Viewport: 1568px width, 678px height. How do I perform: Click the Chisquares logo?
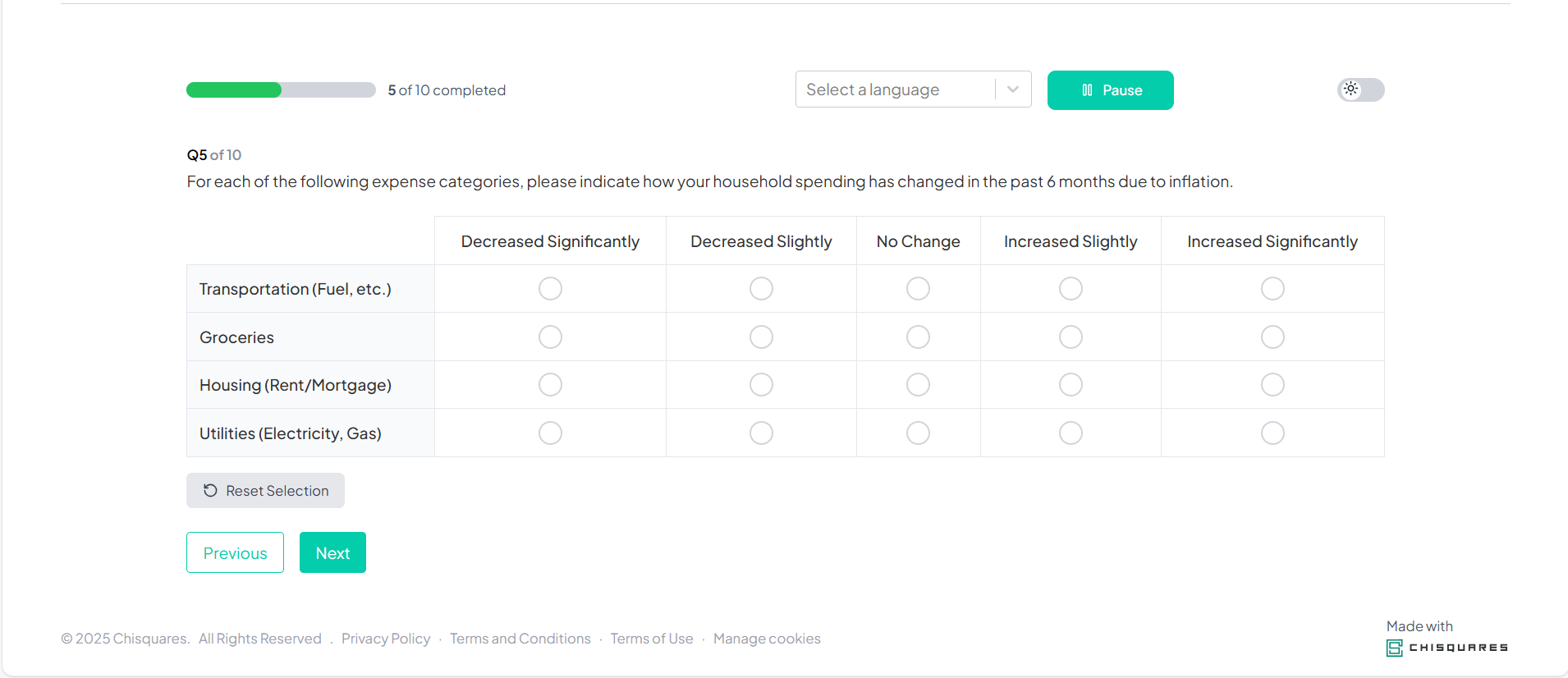1447,648
